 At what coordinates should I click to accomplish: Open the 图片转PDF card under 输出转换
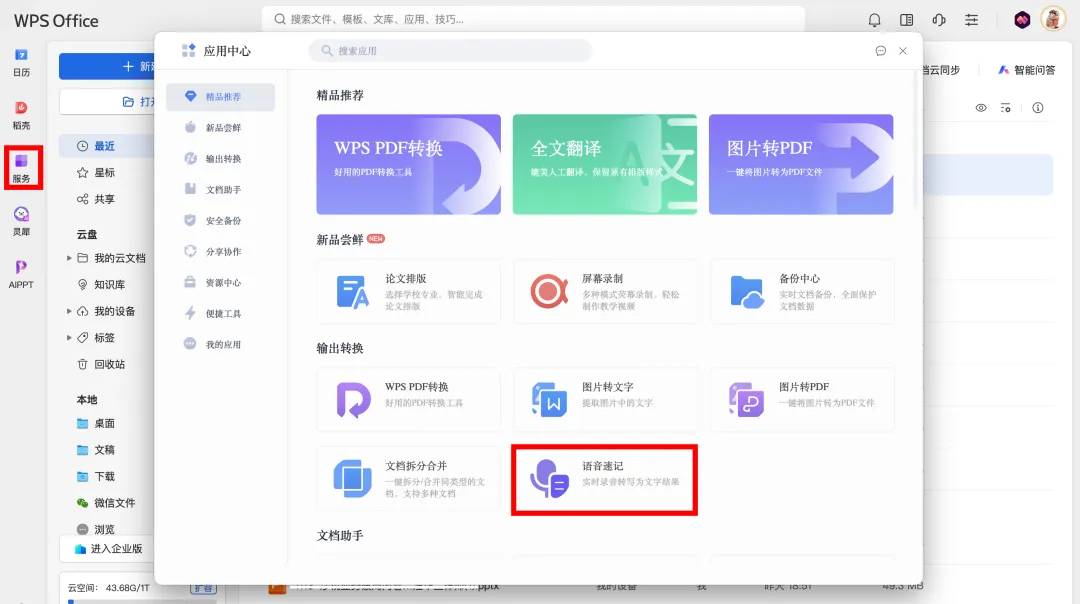(x=802, y=399)
